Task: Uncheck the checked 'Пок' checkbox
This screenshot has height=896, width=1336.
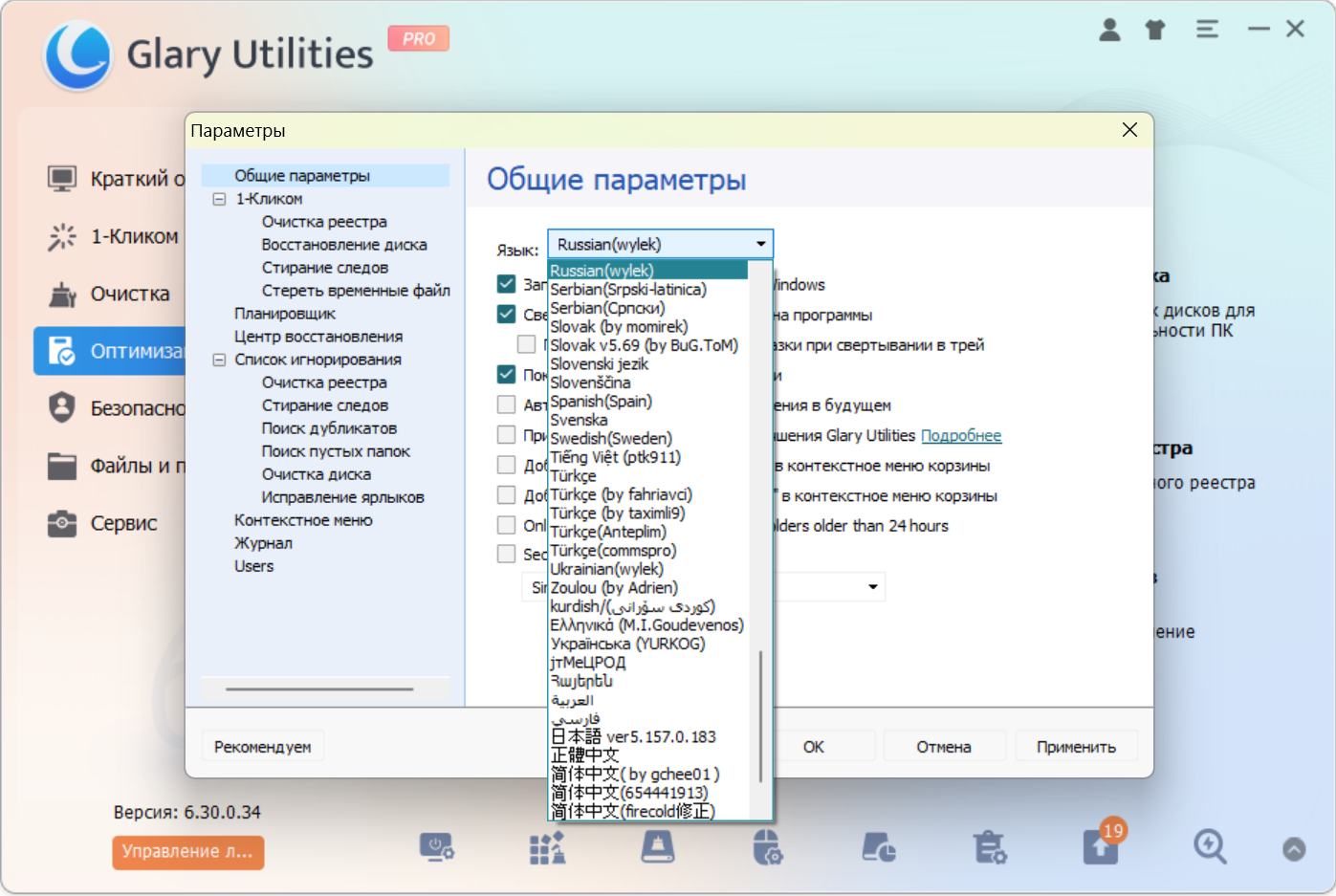Action: click(507, 374)
